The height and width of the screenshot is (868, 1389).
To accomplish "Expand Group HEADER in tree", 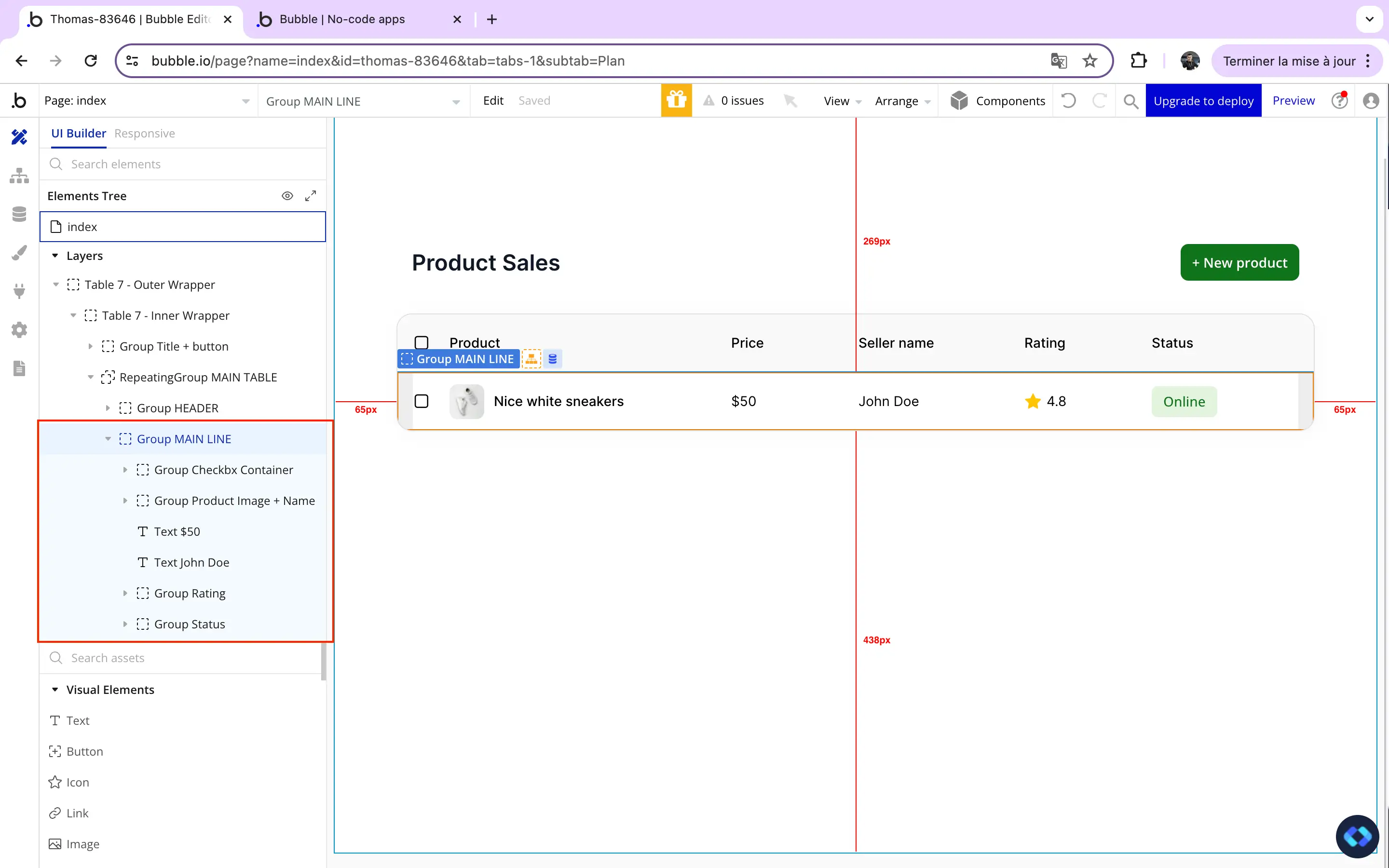I will 108,408.
